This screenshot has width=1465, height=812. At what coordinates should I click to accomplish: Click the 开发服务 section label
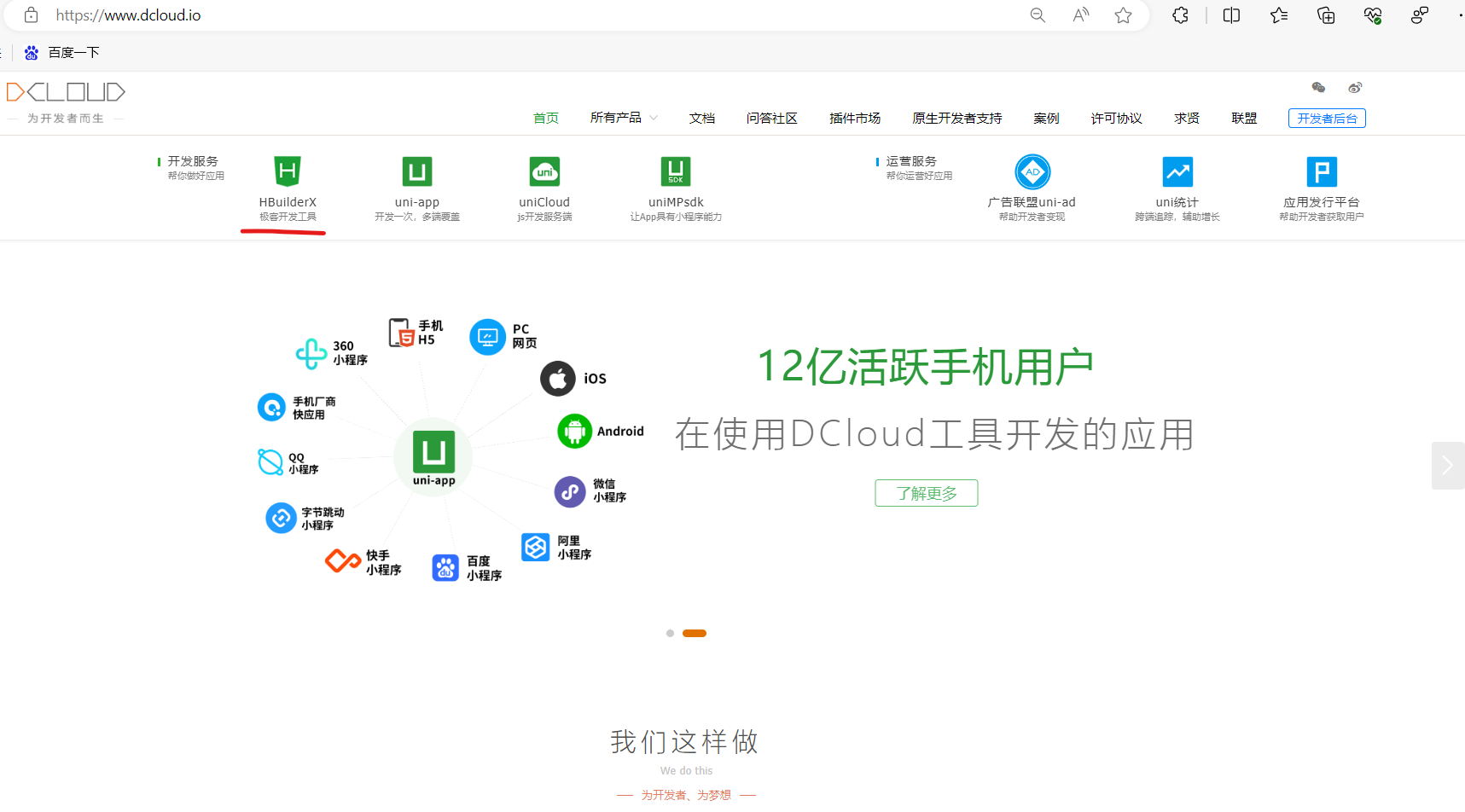click(x=193, y=161)
